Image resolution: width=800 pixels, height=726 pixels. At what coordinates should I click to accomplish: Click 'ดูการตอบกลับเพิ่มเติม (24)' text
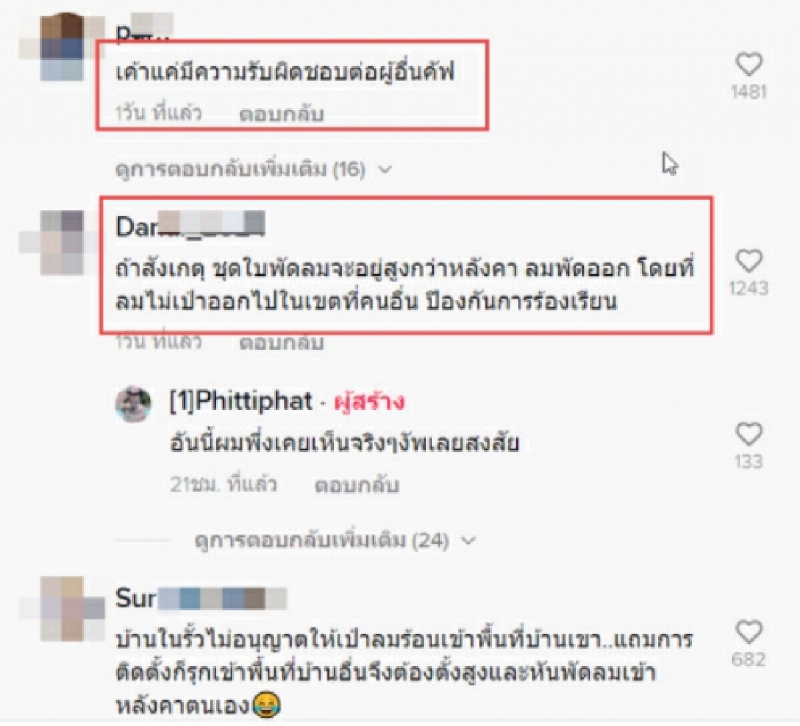(321, 540)
